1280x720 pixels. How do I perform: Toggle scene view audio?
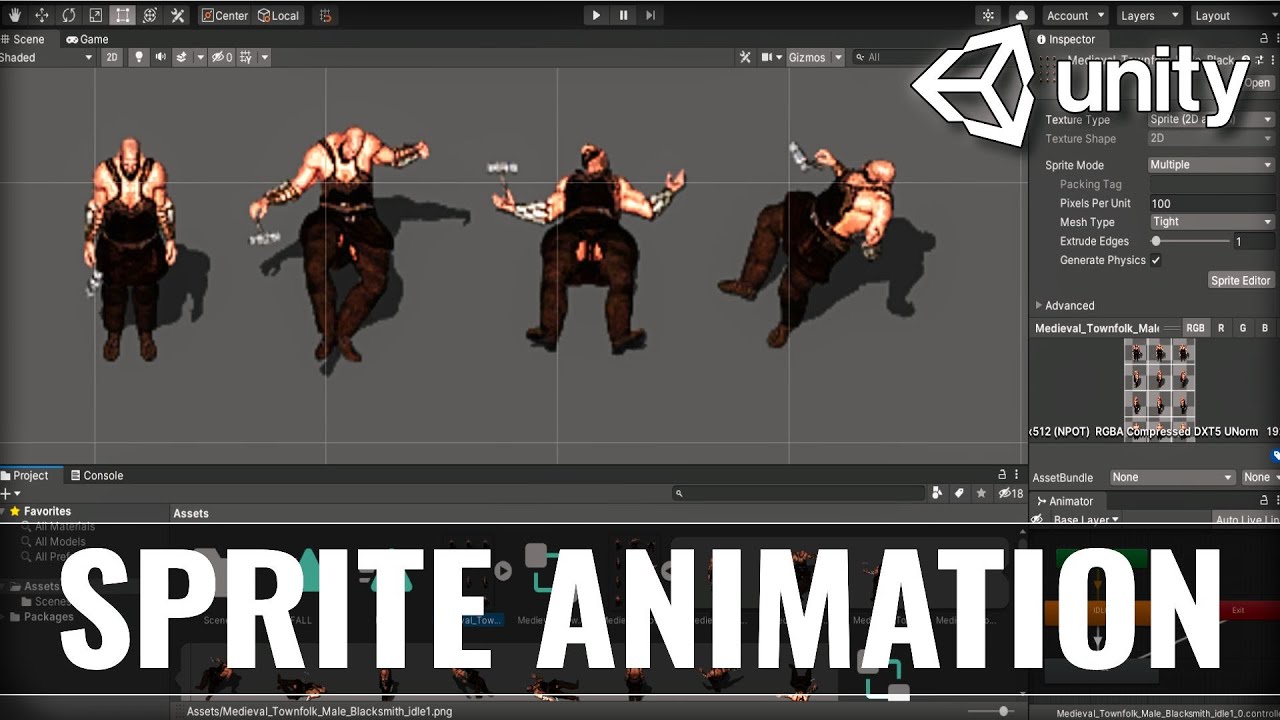point(160,57)
